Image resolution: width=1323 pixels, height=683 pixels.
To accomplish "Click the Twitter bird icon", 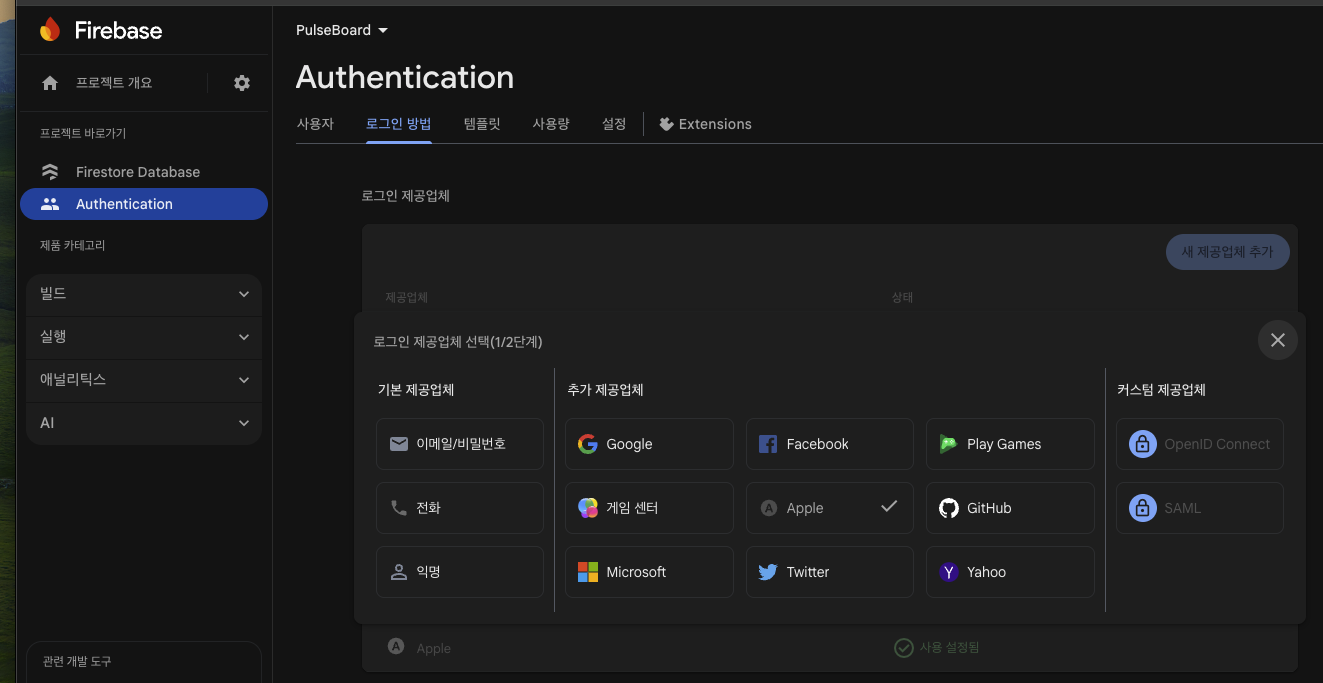I will point(768,572).
